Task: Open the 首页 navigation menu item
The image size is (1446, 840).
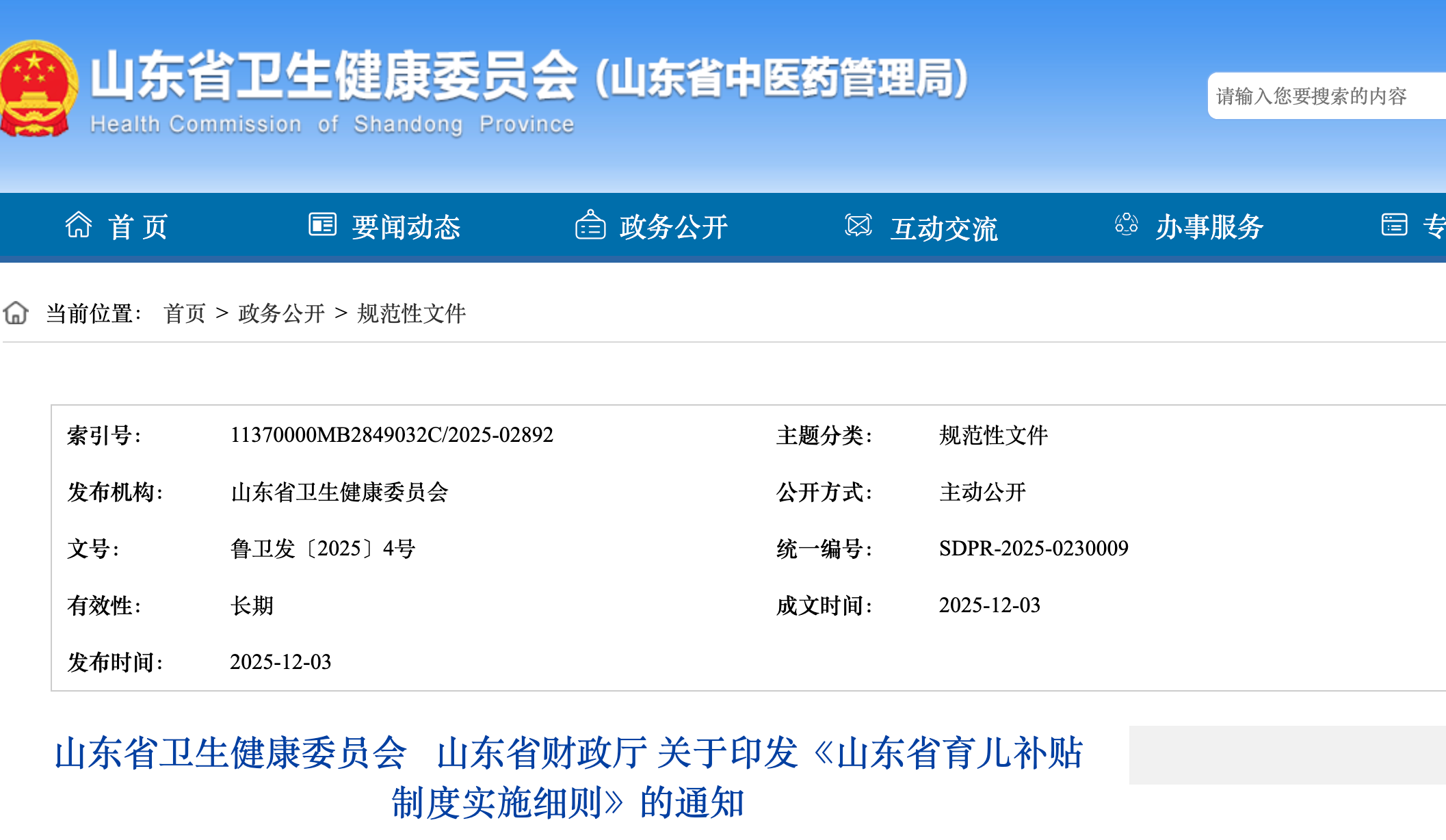Action: [137, 227]
